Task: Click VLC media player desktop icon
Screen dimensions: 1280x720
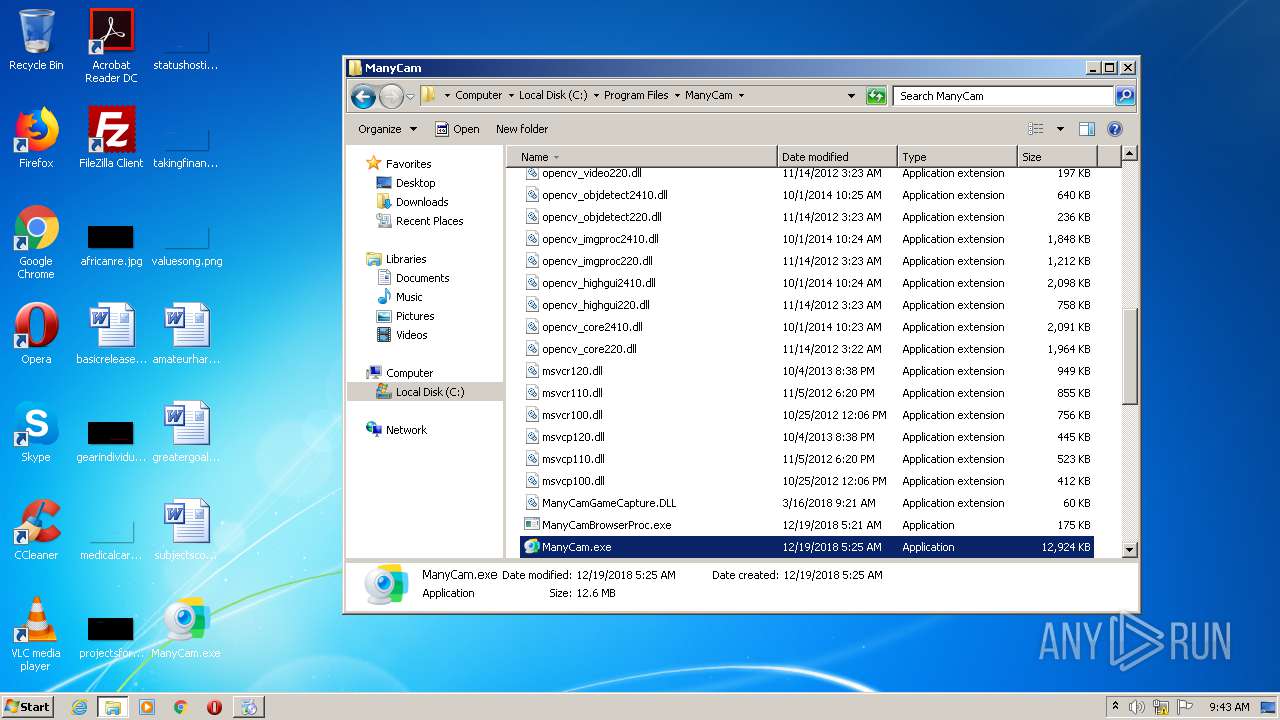Action: pyautogui.click(x=36, y=634)
